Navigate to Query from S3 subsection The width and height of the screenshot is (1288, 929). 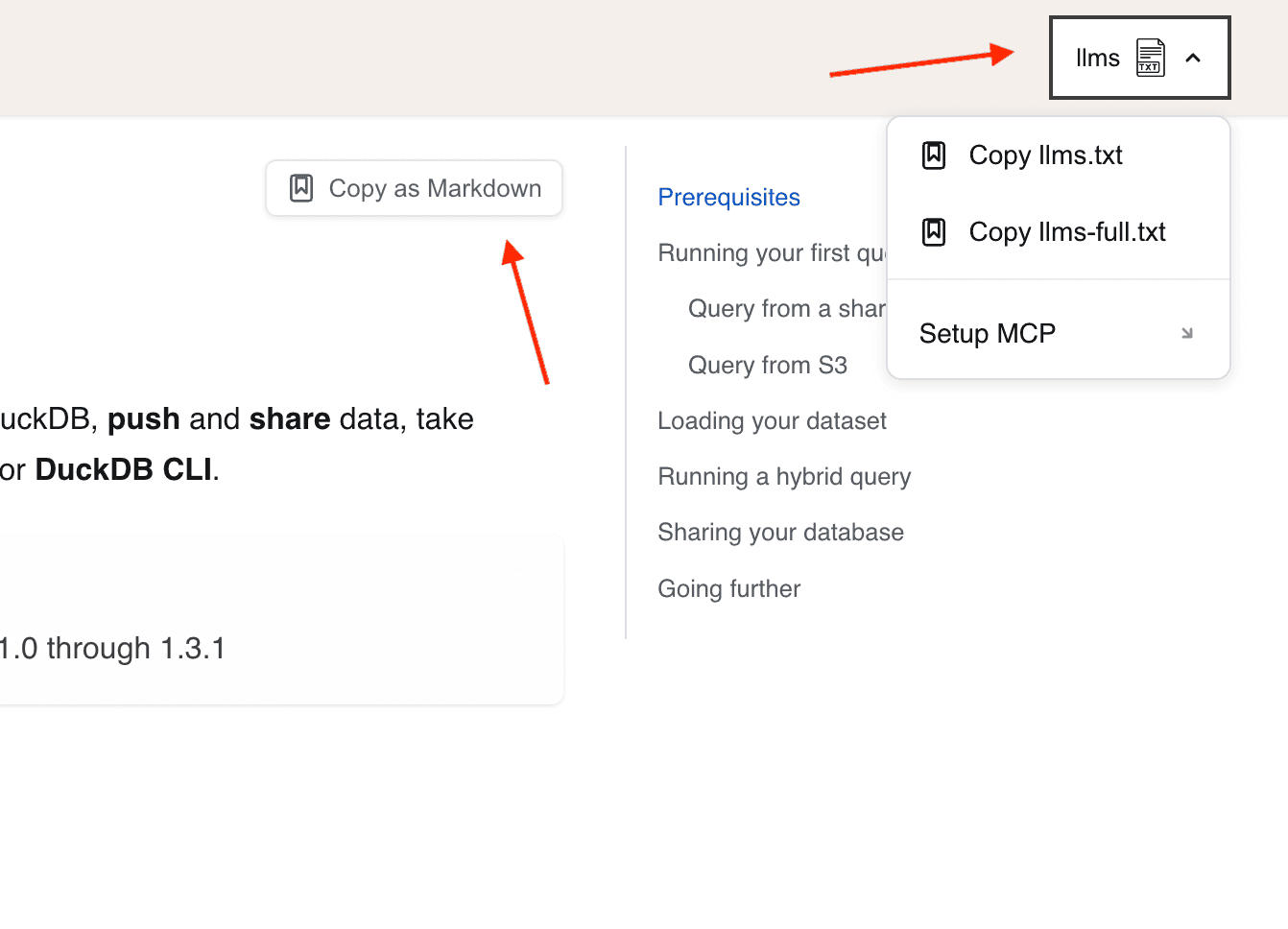tap(767, 365)
